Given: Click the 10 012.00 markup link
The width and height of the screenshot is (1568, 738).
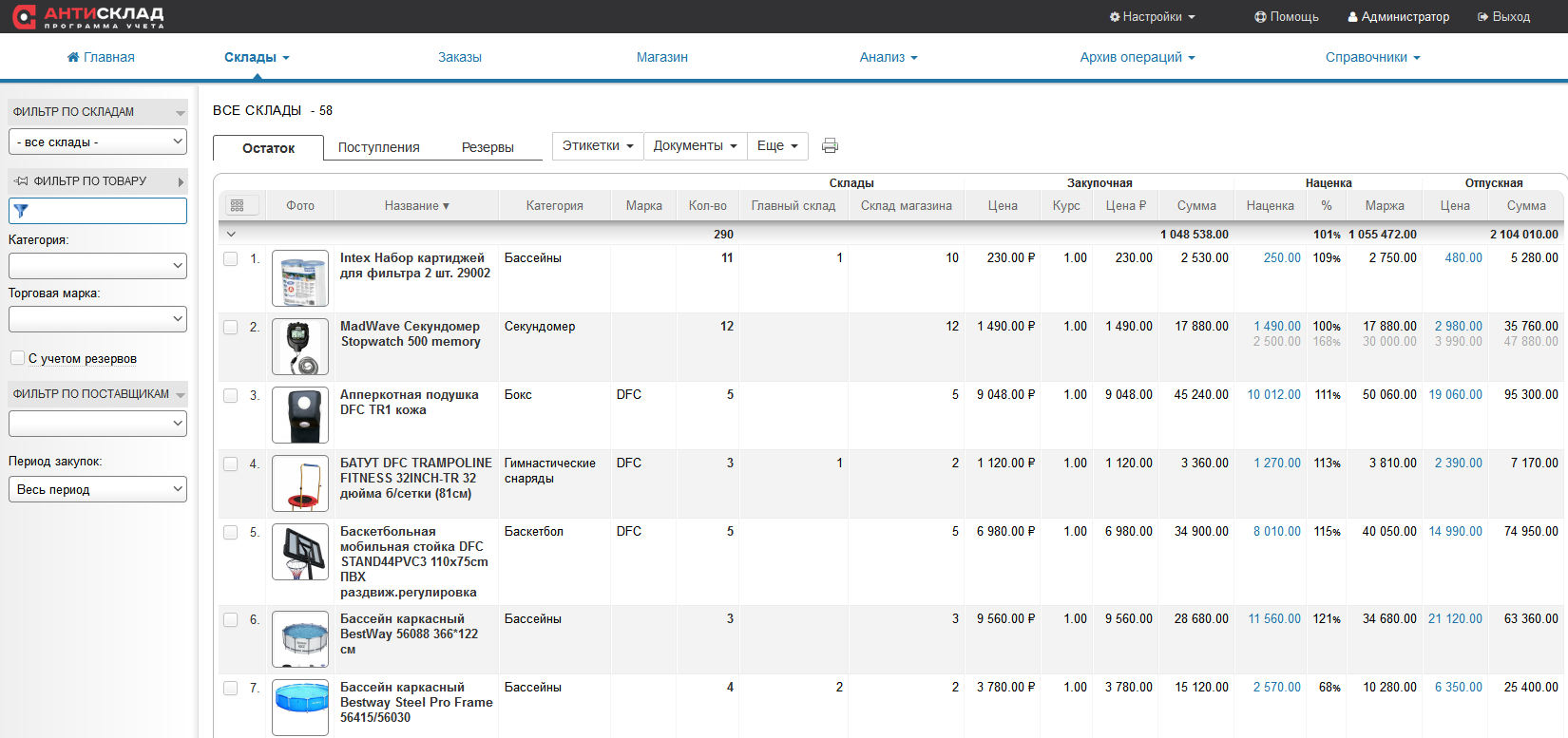Looking at the screenshot, I should pos(1273,394).
